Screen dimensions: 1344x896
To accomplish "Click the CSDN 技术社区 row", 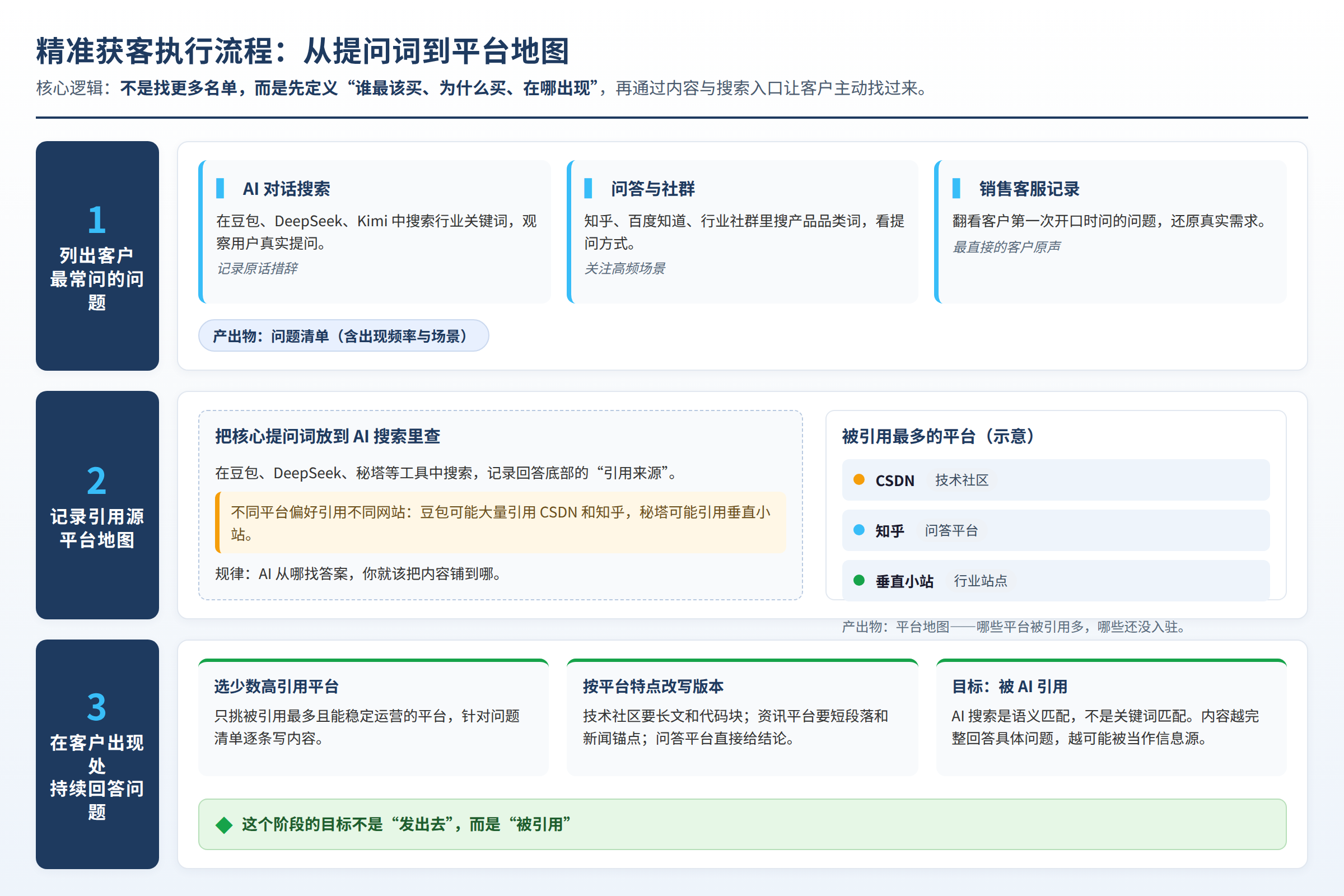I will [x=1056, y=479].
